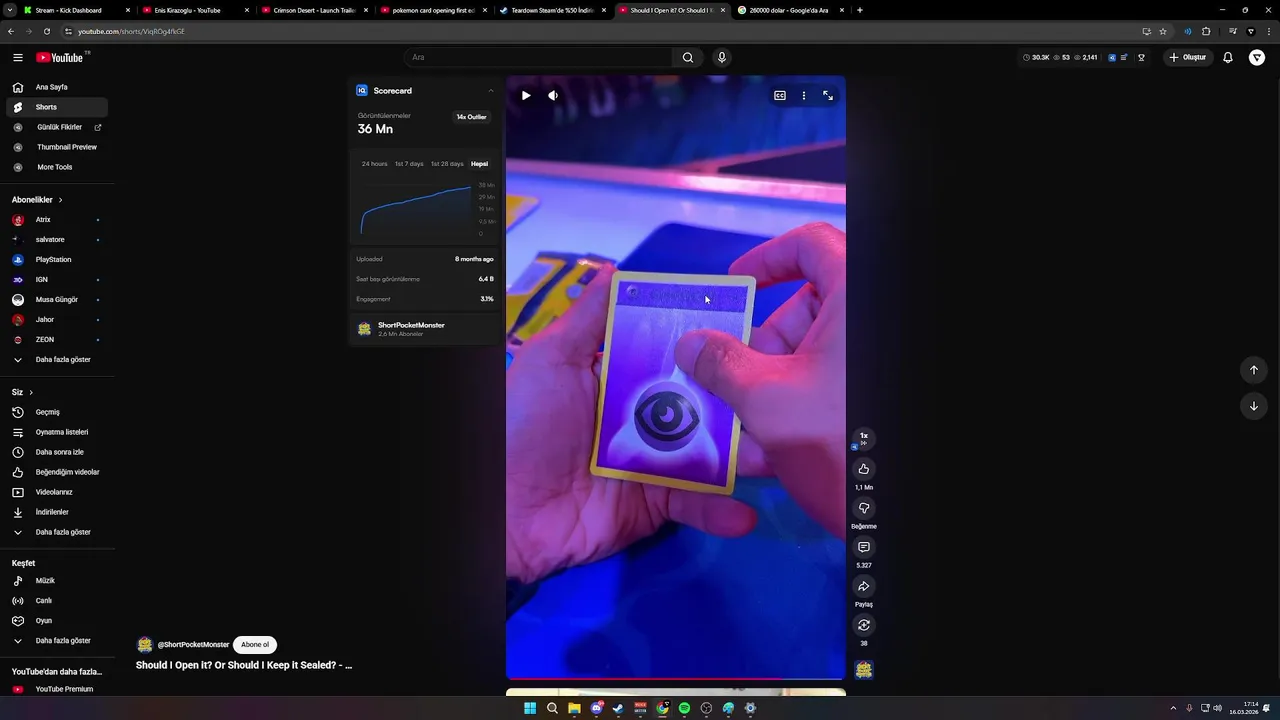Open the sound source thumbnail
The height and width of the screenshot is (720, 1280).
864,670
